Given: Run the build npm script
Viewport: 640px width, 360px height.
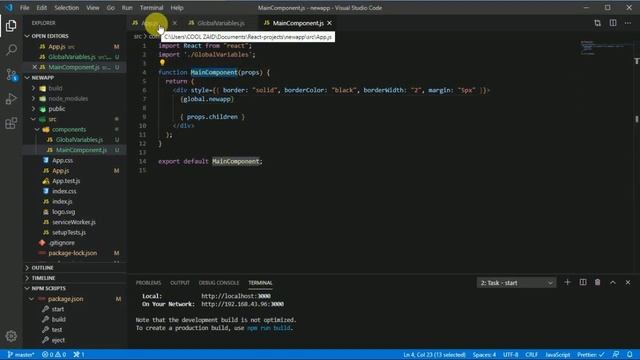Looking at the screenshot, I should coord(58,319).
